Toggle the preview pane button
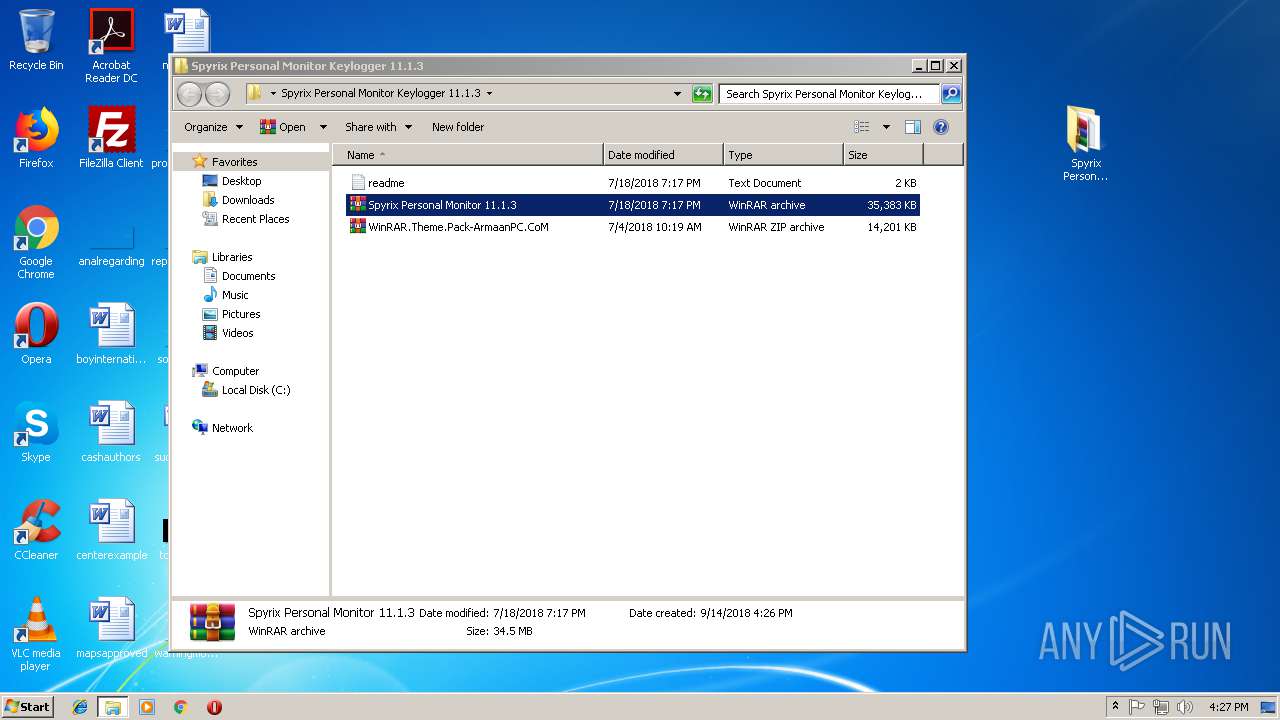This screenshot has width=1280, height=720. [x=912, y=127]
